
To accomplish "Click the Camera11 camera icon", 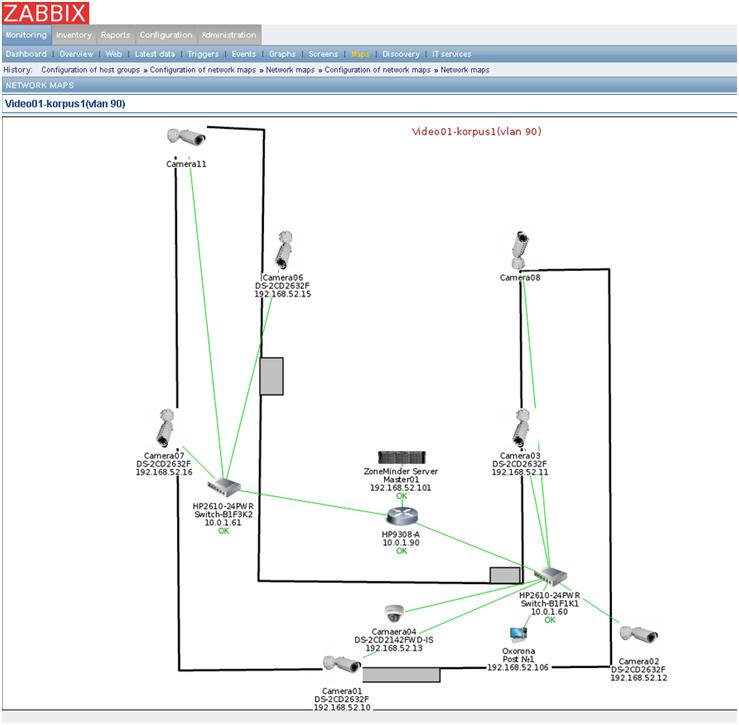I will [186, 137].
